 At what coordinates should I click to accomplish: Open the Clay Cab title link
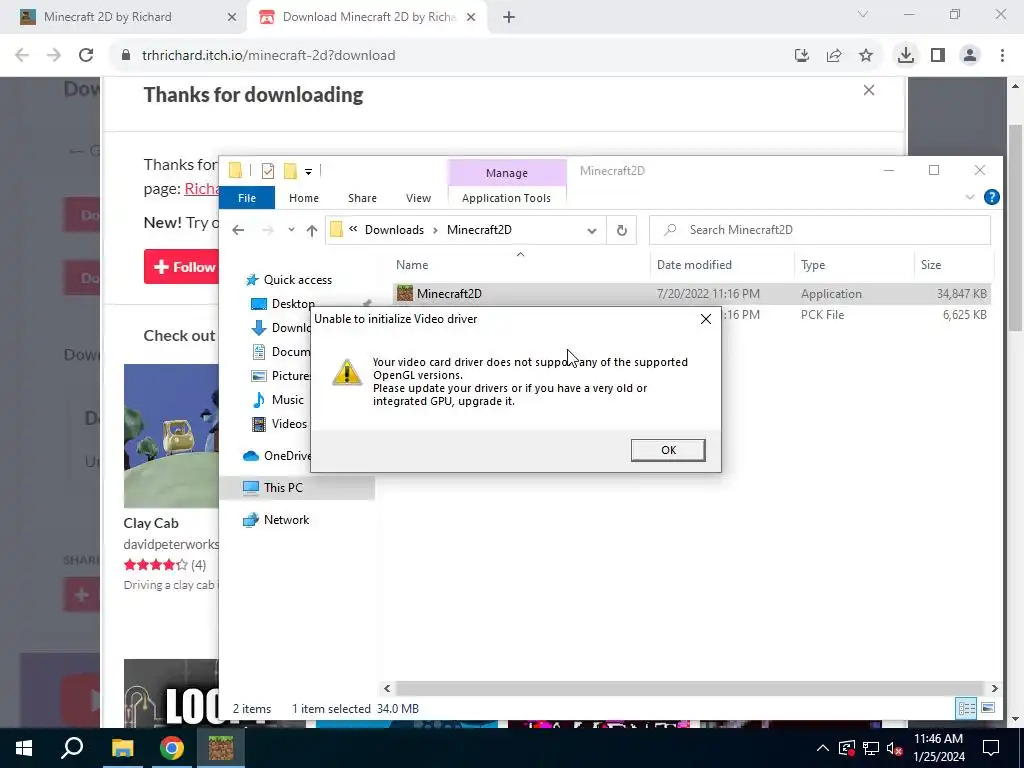coord(151,523)
